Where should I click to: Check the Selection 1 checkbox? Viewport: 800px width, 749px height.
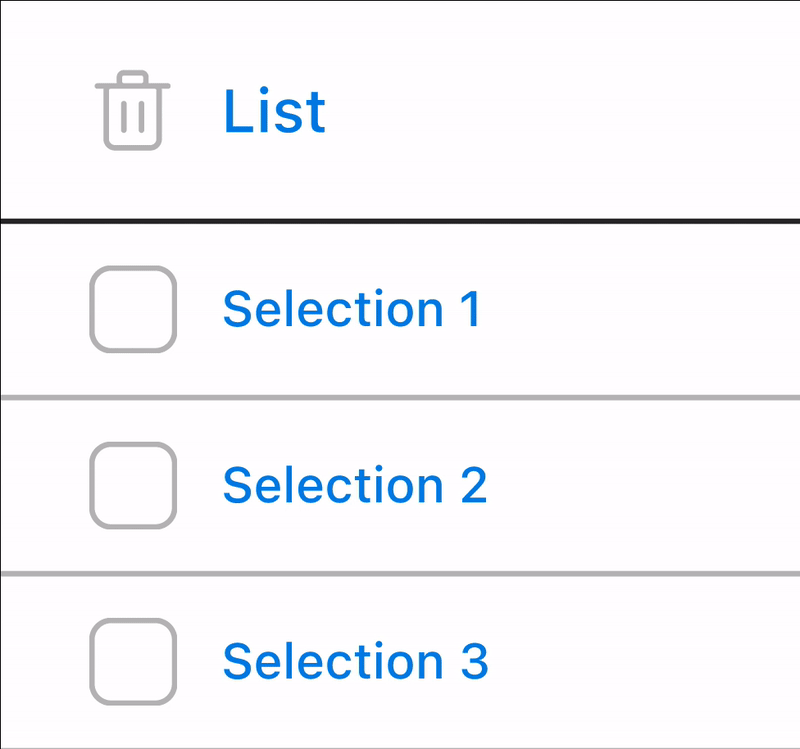coord(133,309)
